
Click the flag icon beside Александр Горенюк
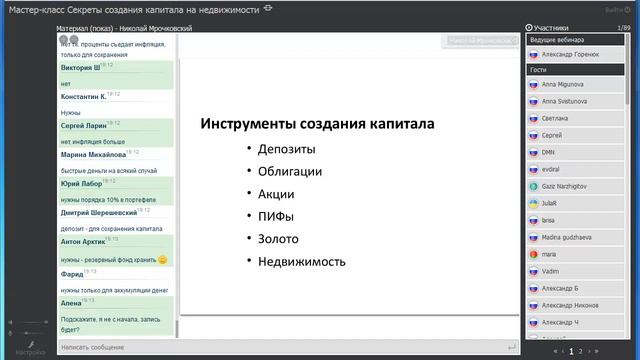(533, 54)
